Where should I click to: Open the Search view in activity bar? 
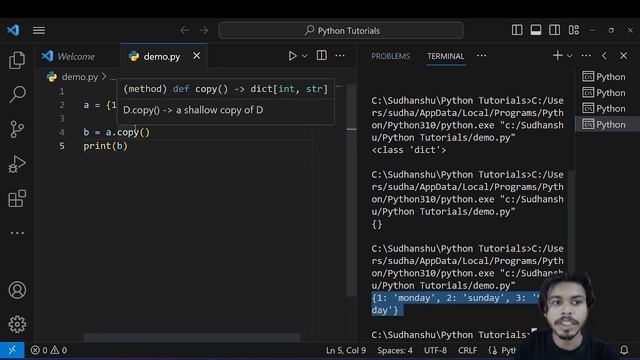click(x=17, y=94)
